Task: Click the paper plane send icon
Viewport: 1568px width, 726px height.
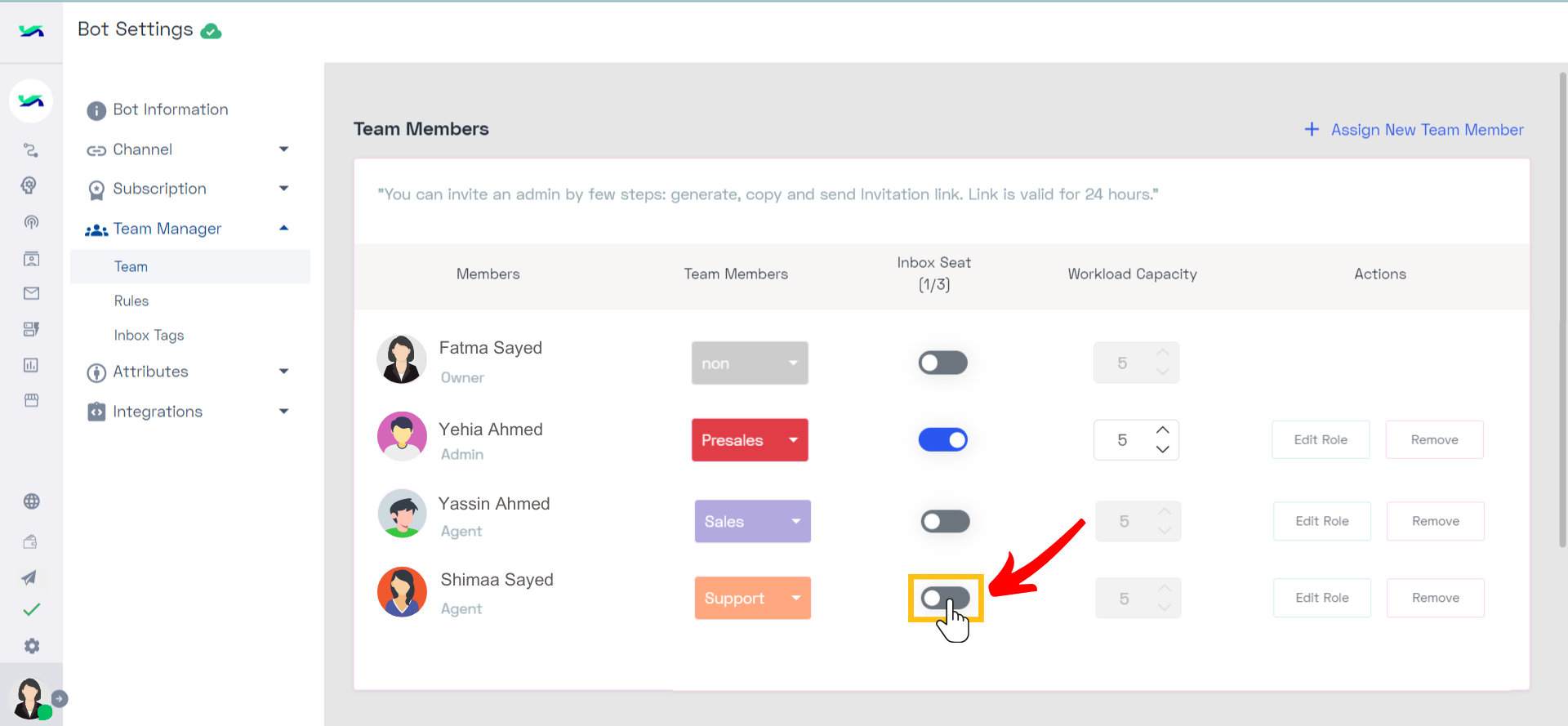Action: [x=29, y=577]
